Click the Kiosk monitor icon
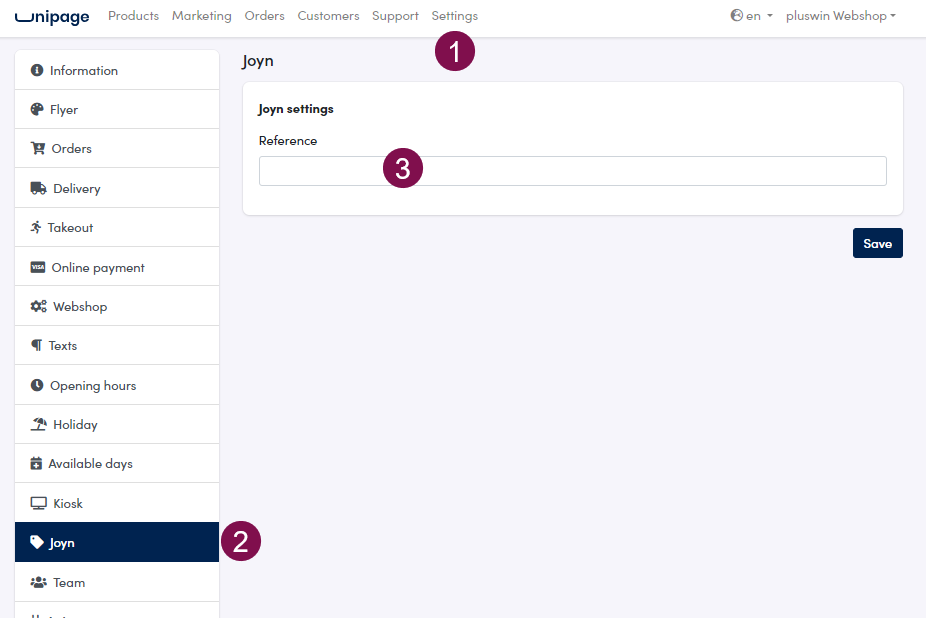 pyautogui.click(x=38, y=503)
